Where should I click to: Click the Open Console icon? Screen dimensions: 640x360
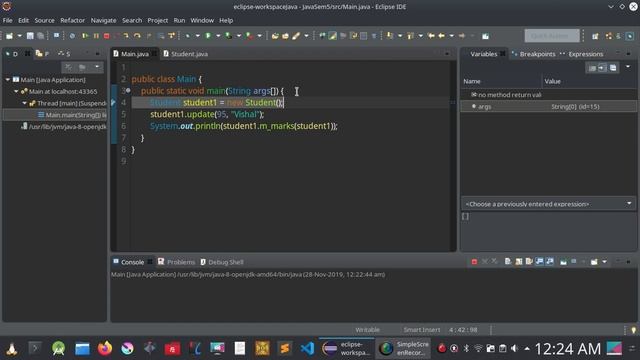click(x=595, y=262)
